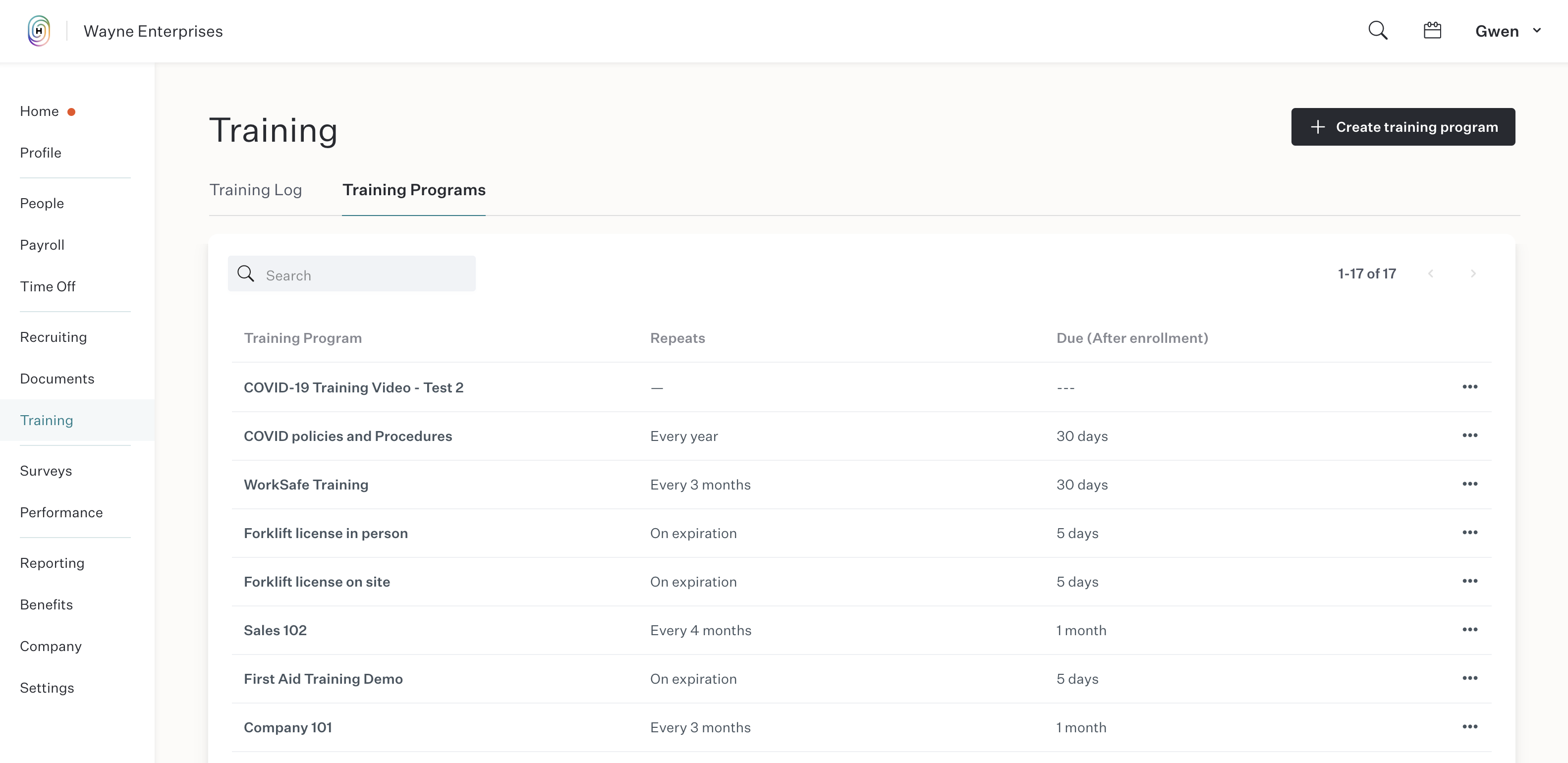This screenshot has height=763, width=1568.
Task: Go to Benefits
Action: point(46,605)
